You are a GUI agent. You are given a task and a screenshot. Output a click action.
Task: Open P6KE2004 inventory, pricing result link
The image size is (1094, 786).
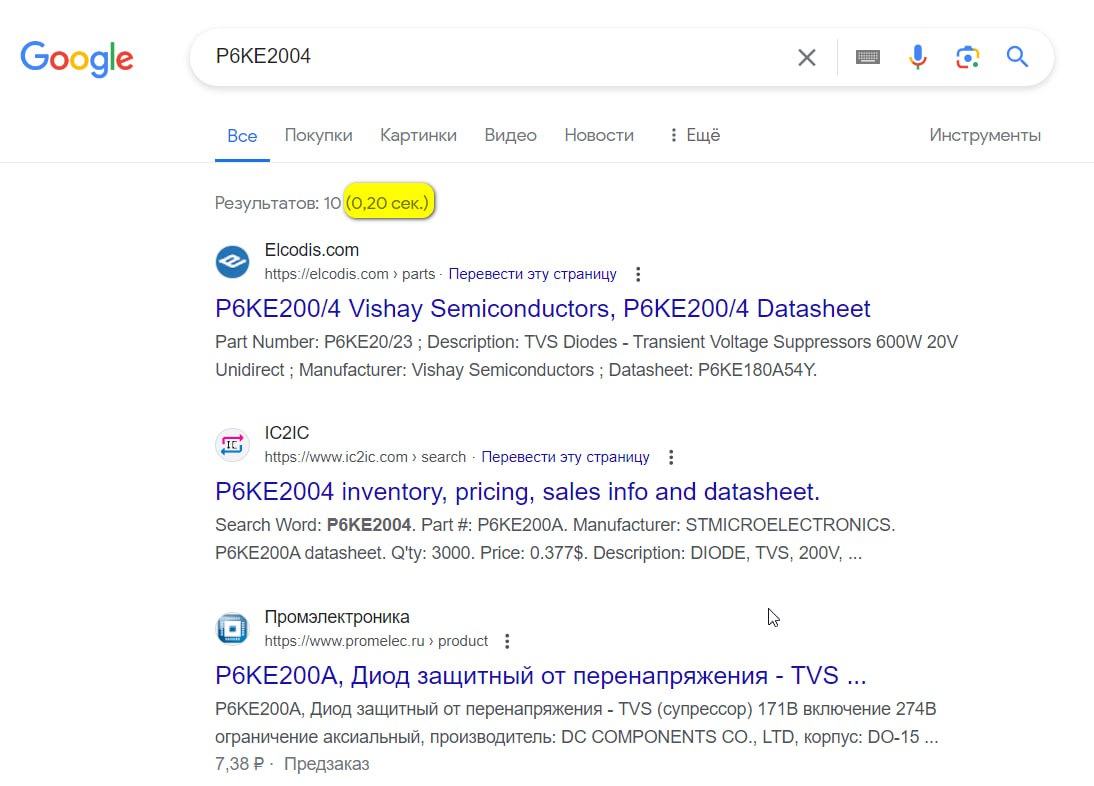pos(517,492)
